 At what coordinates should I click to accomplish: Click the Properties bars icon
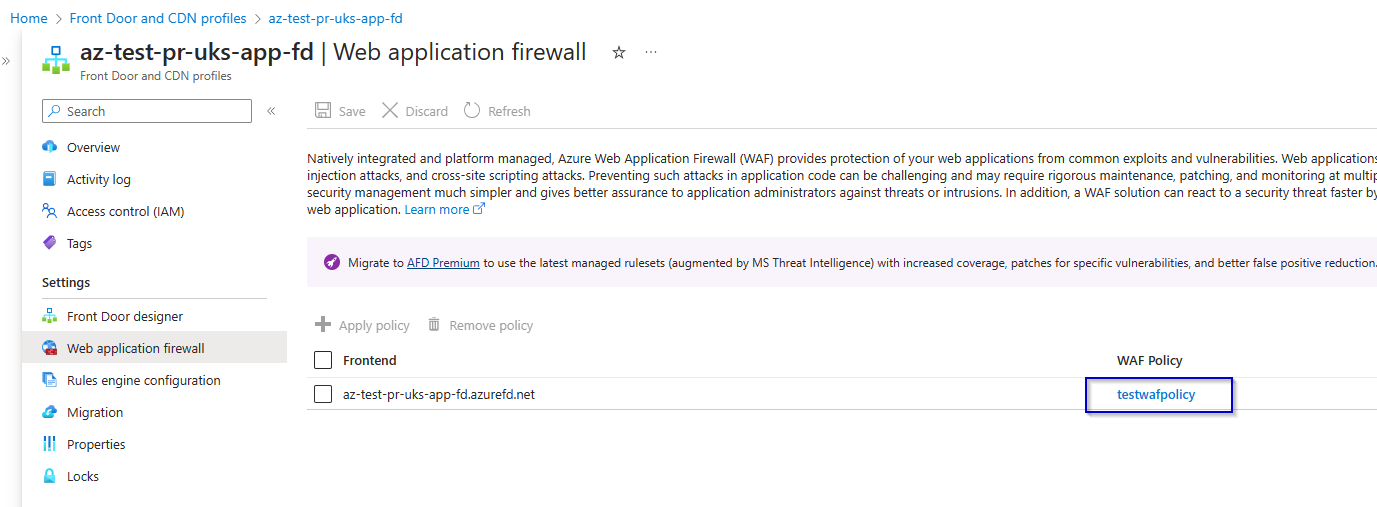click(50, 444)
